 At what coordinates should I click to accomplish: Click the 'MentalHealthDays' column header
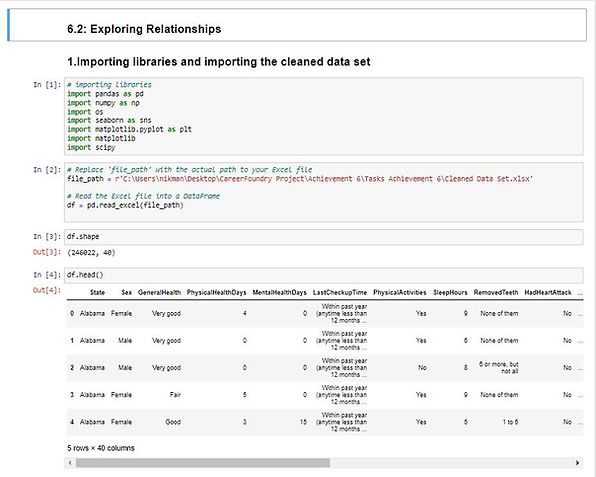tap(279, 292)
